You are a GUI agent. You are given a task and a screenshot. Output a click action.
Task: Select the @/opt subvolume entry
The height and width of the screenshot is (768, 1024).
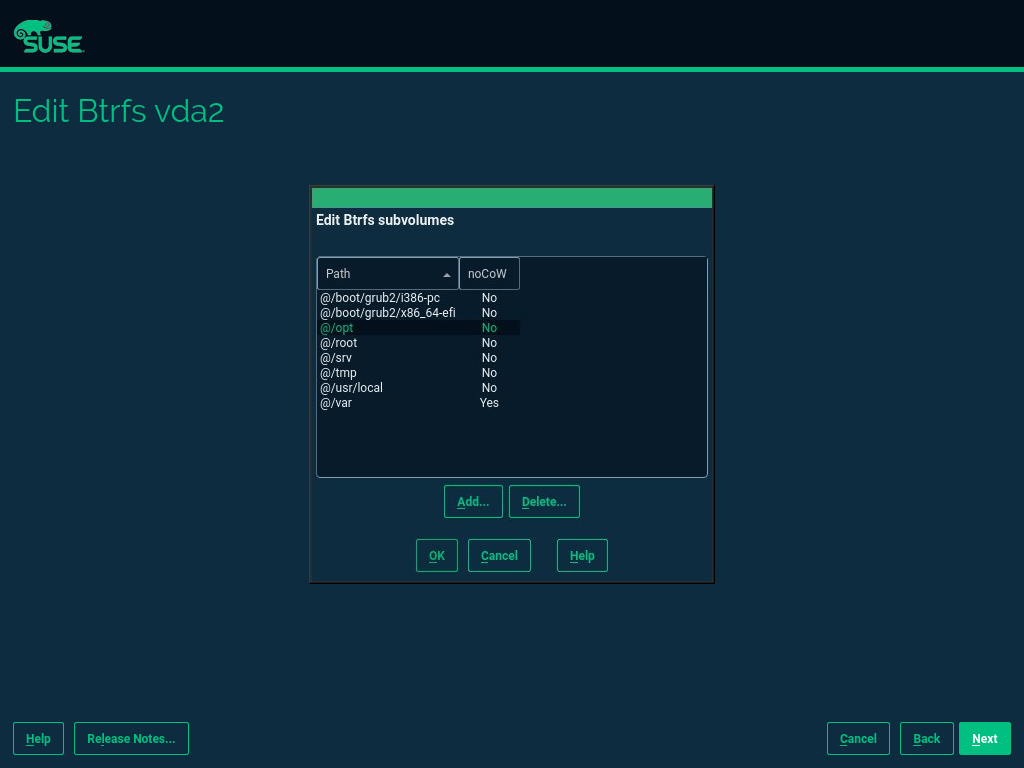337,328
